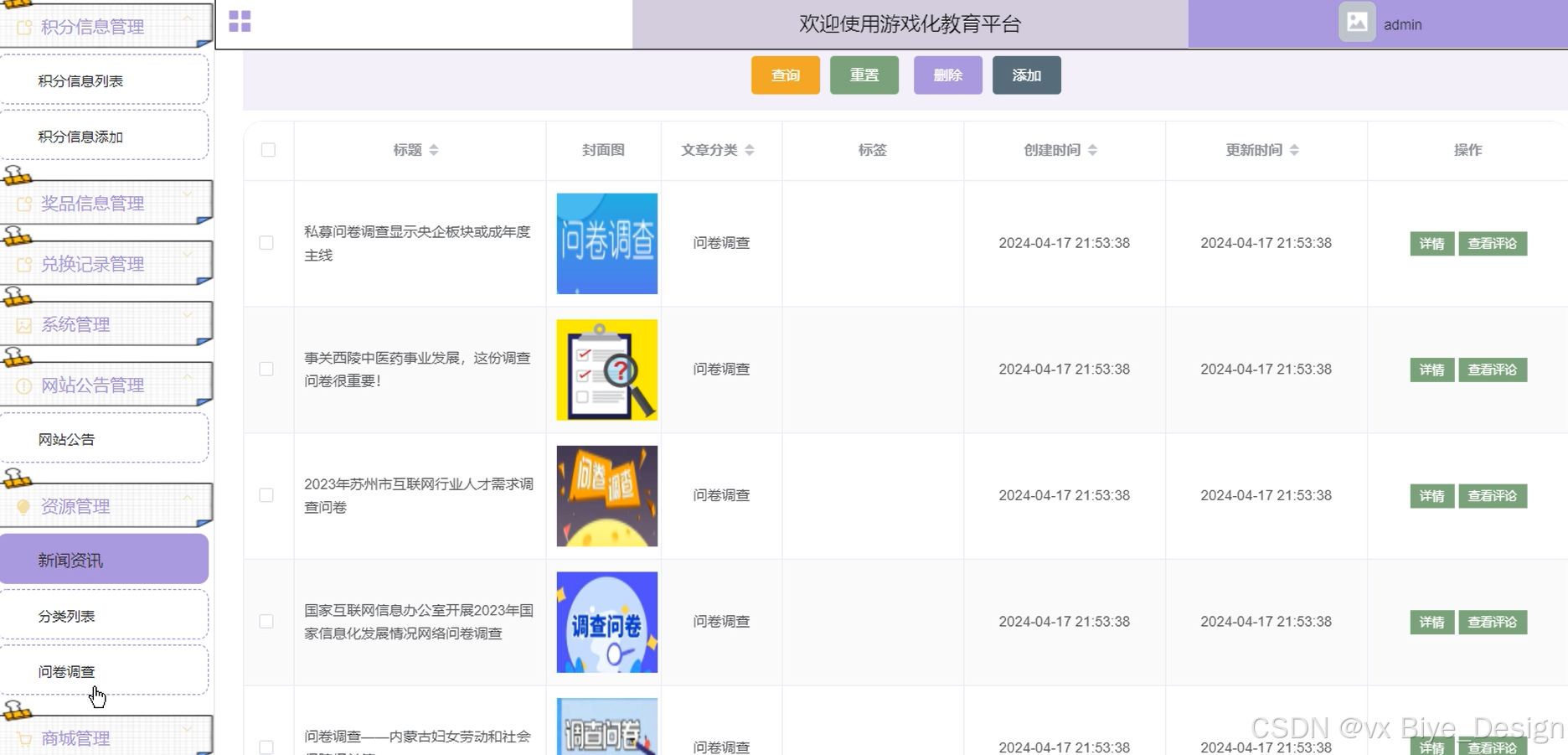
Task: Sort by 创建时间 column arrows
Action: tap(1092, 150)
